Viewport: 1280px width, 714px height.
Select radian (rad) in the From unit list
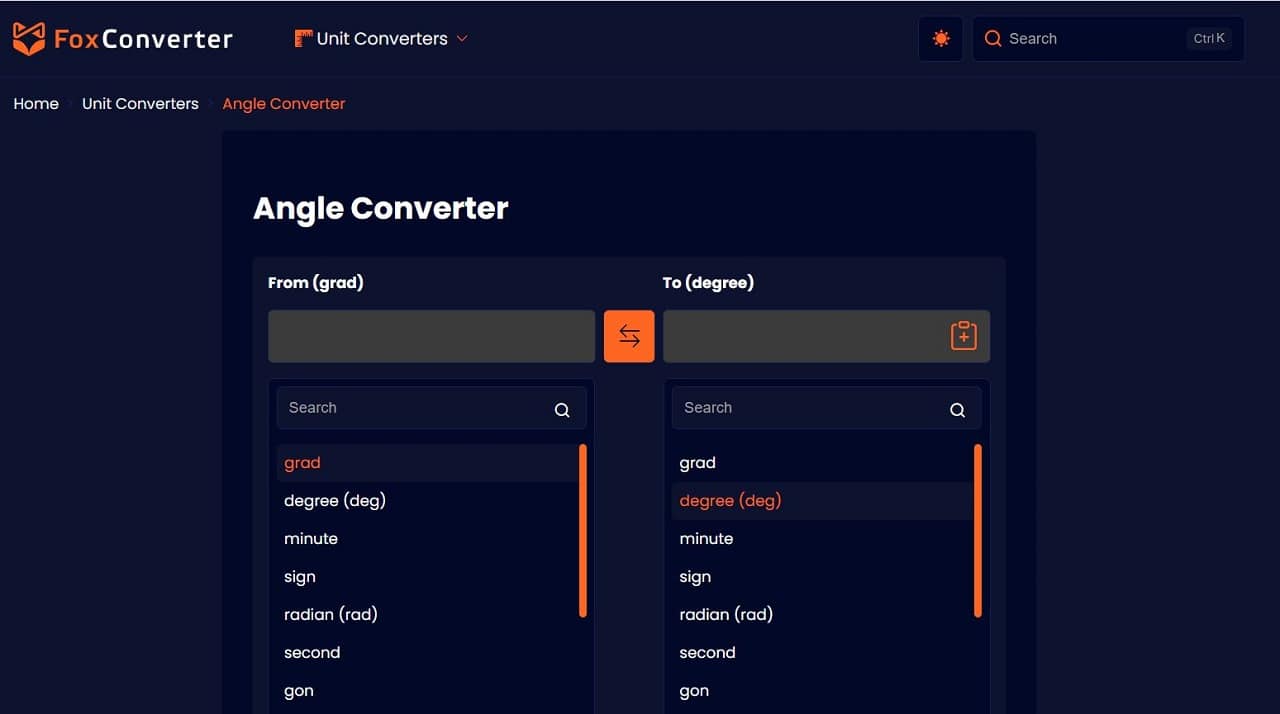[331, 614]
